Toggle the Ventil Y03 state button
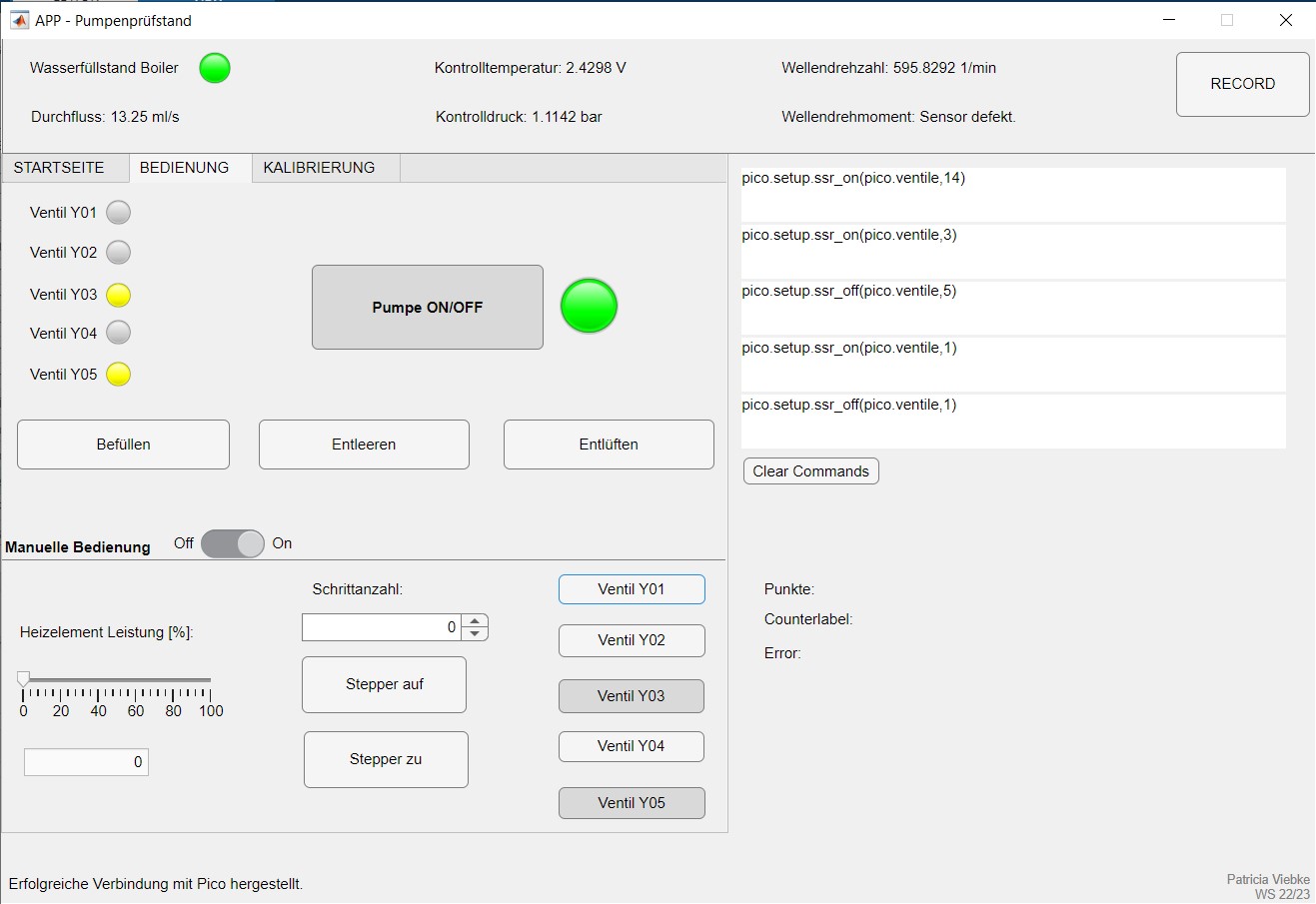The image size is (1316, 904). (x=631, y=696)
